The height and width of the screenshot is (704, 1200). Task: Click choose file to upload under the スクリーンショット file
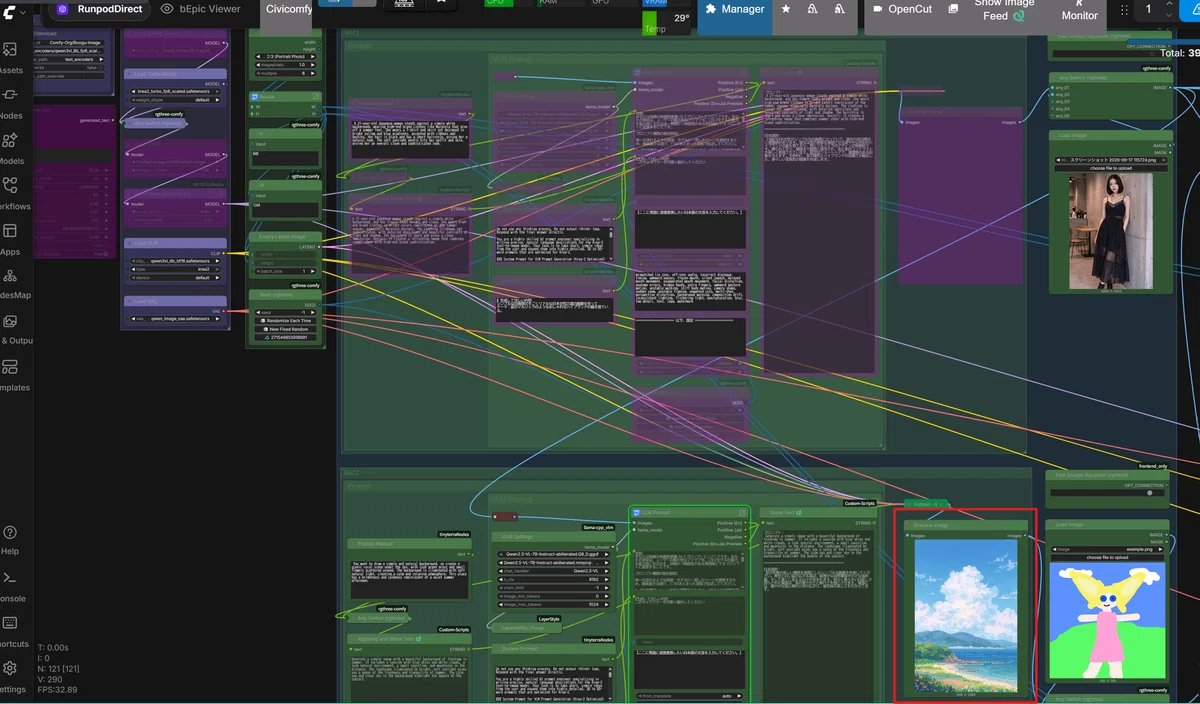pos(1110,168)
